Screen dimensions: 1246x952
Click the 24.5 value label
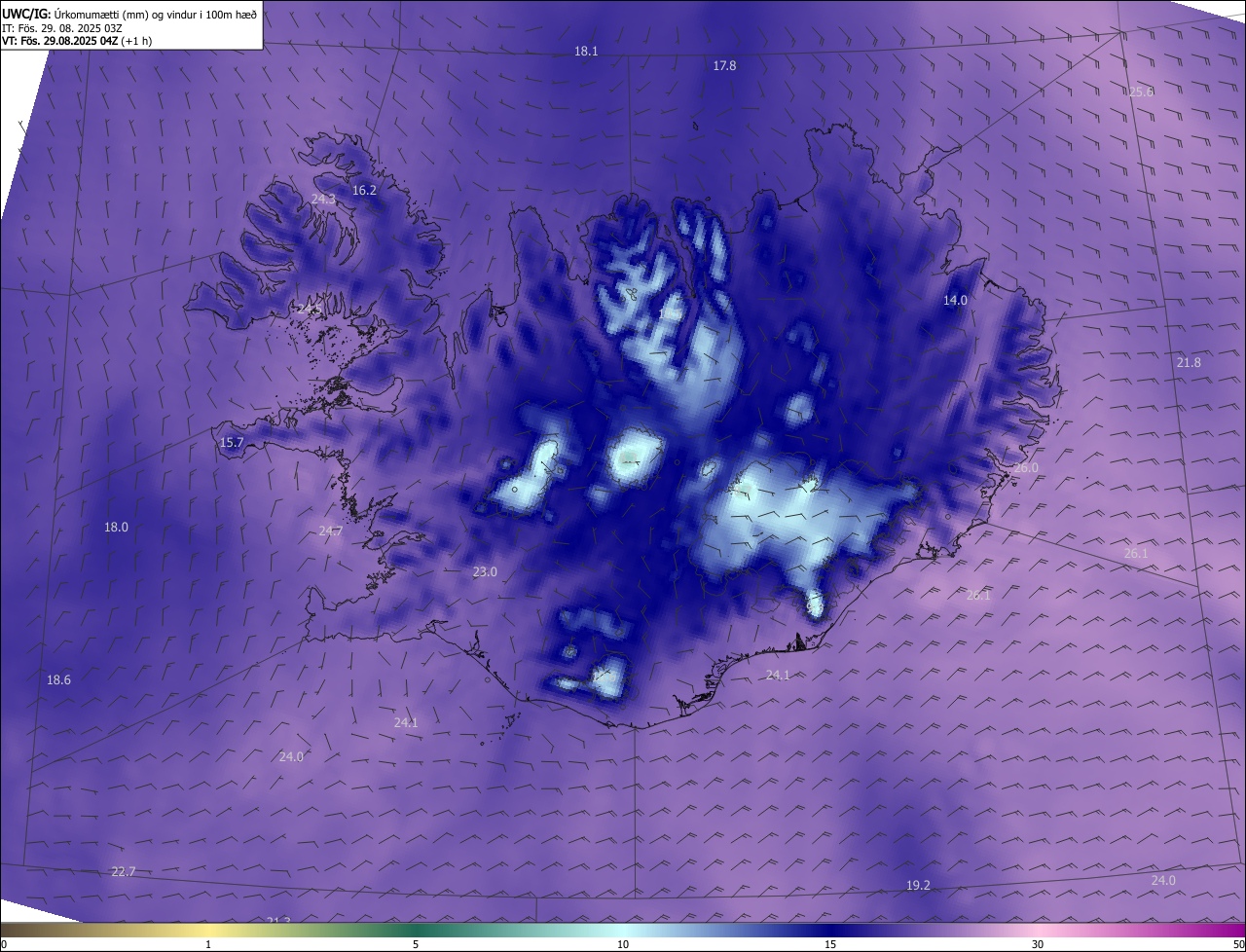point(309,309)
